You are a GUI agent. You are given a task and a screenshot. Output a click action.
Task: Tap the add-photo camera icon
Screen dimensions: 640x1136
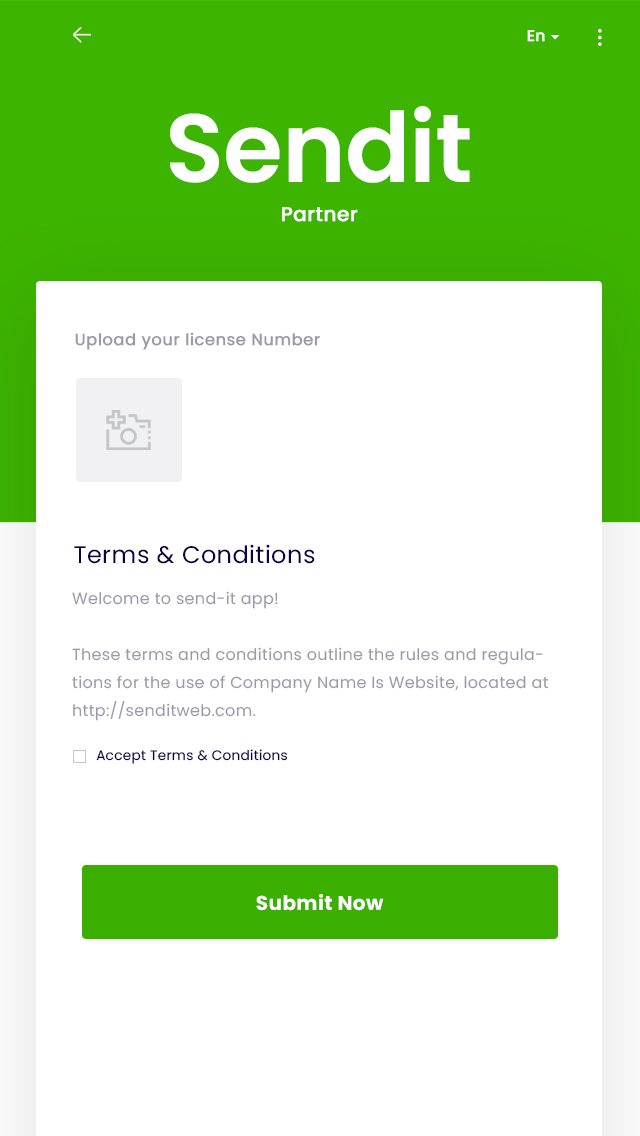click(128, 430)
